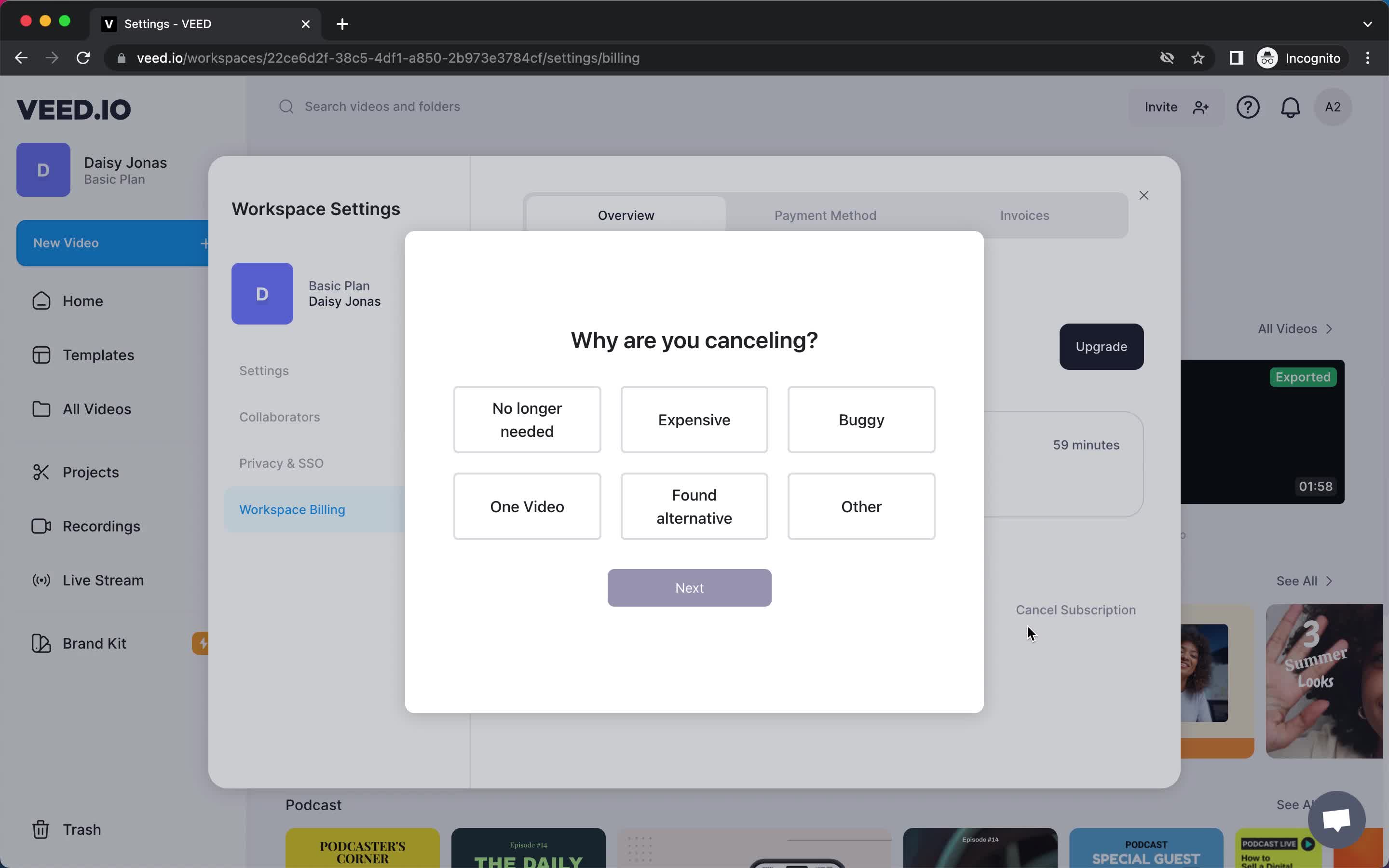Bookmark this page with star icon
The image size is (1389, 868).
(1198, 58)
